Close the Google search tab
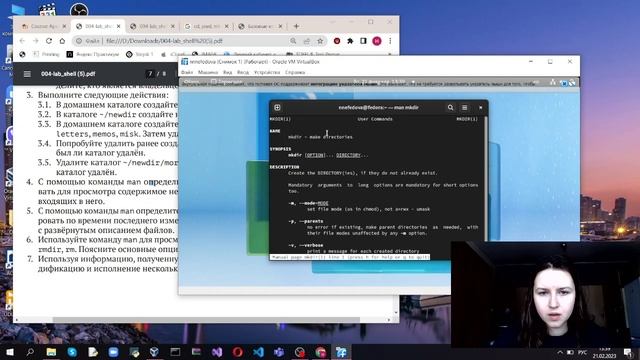The height and width of the screenshot is (360, 640). (x=227, y=26)
